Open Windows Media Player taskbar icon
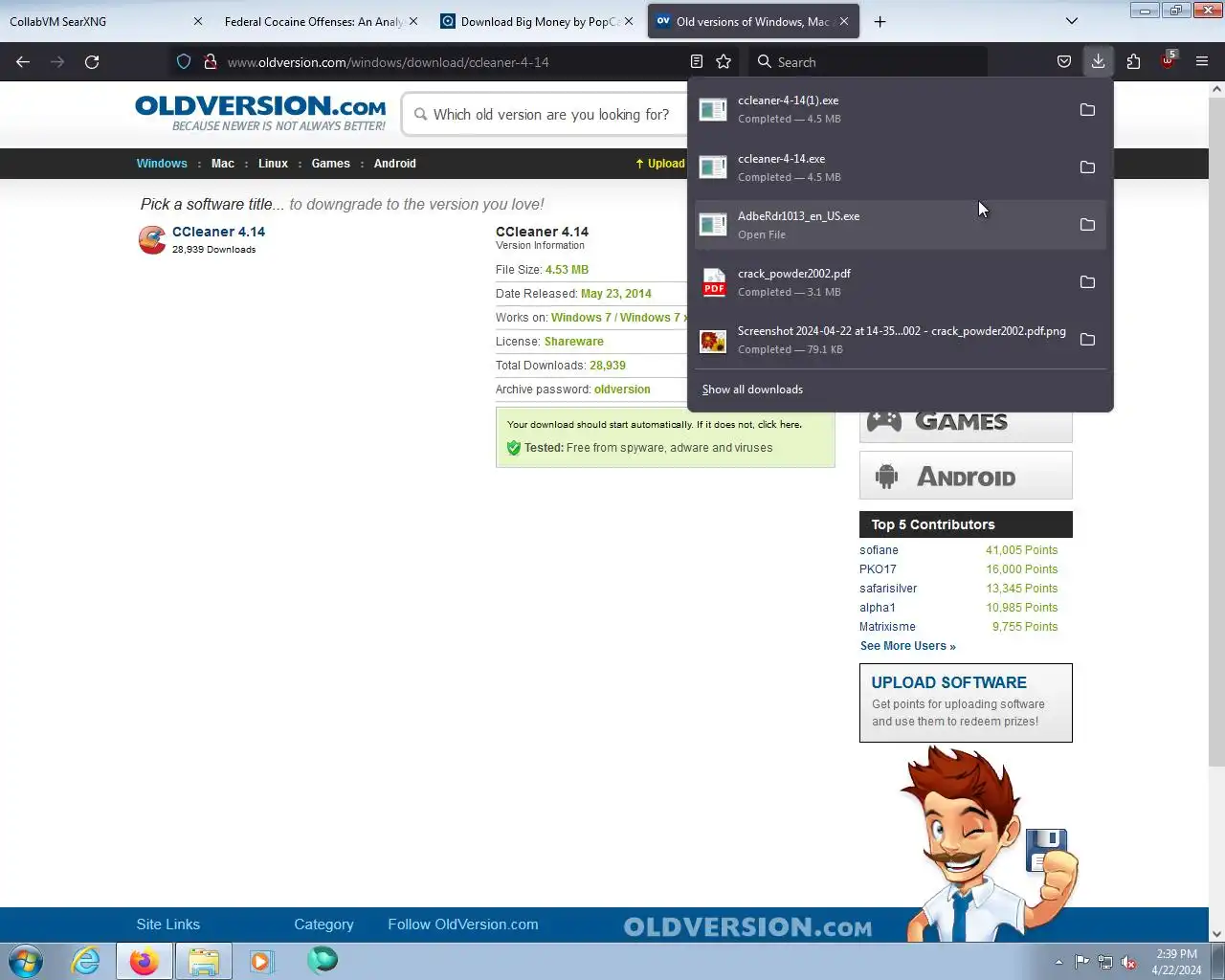This screenshot has width=1225, height=980. pyautogui.click(x=261, y=961)
